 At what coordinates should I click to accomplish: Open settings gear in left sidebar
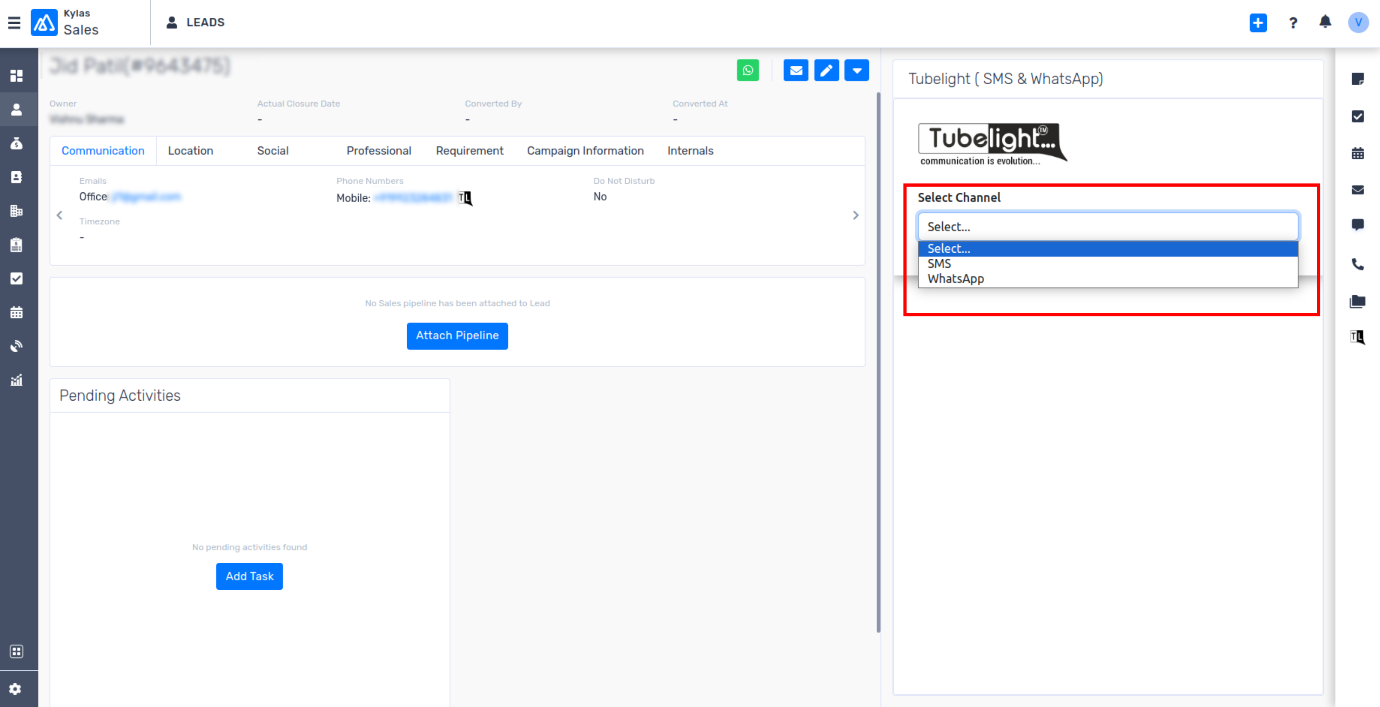point(16,689)
